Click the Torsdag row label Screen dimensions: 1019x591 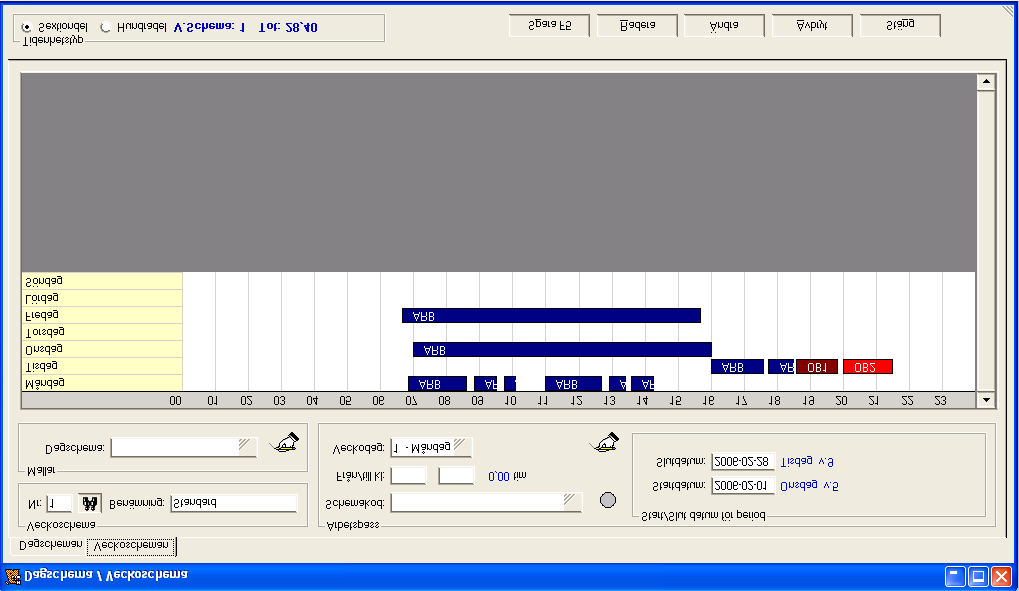pyautogui.click(x=102, y=332)
